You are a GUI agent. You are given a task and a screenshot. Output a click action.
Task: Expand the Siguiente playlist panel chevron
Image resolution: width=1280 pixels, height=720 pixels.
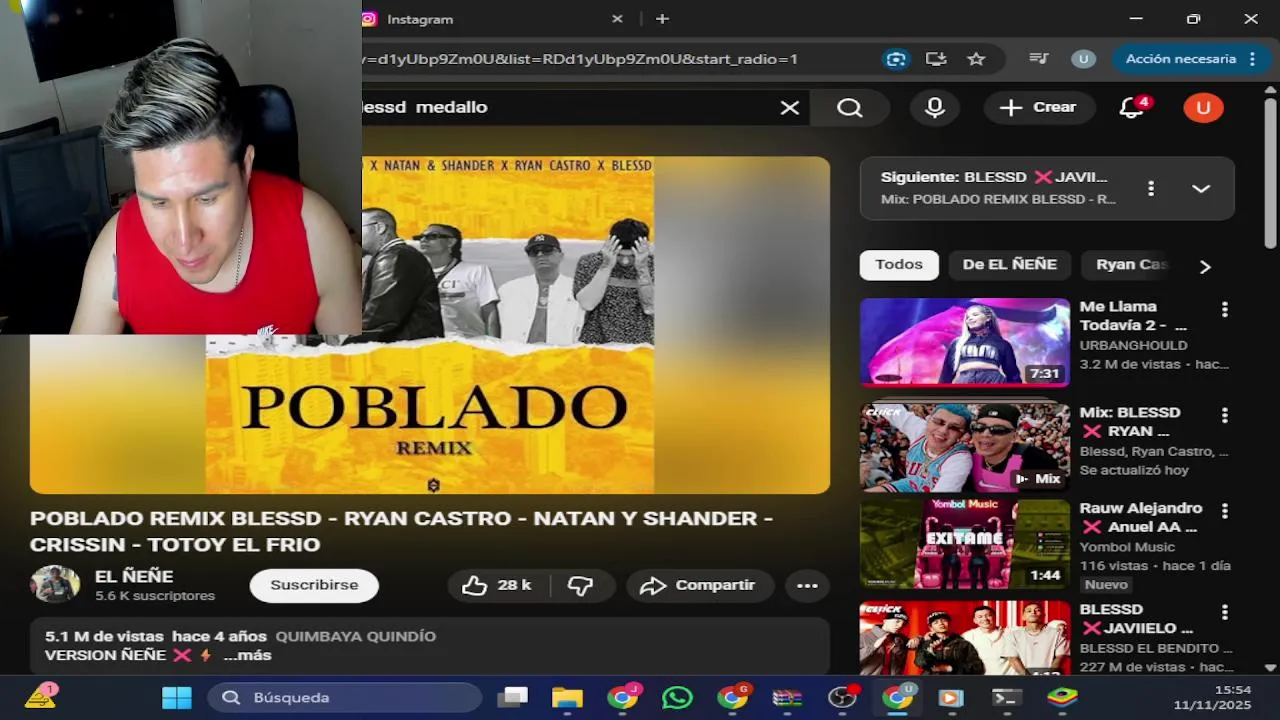1201,188
